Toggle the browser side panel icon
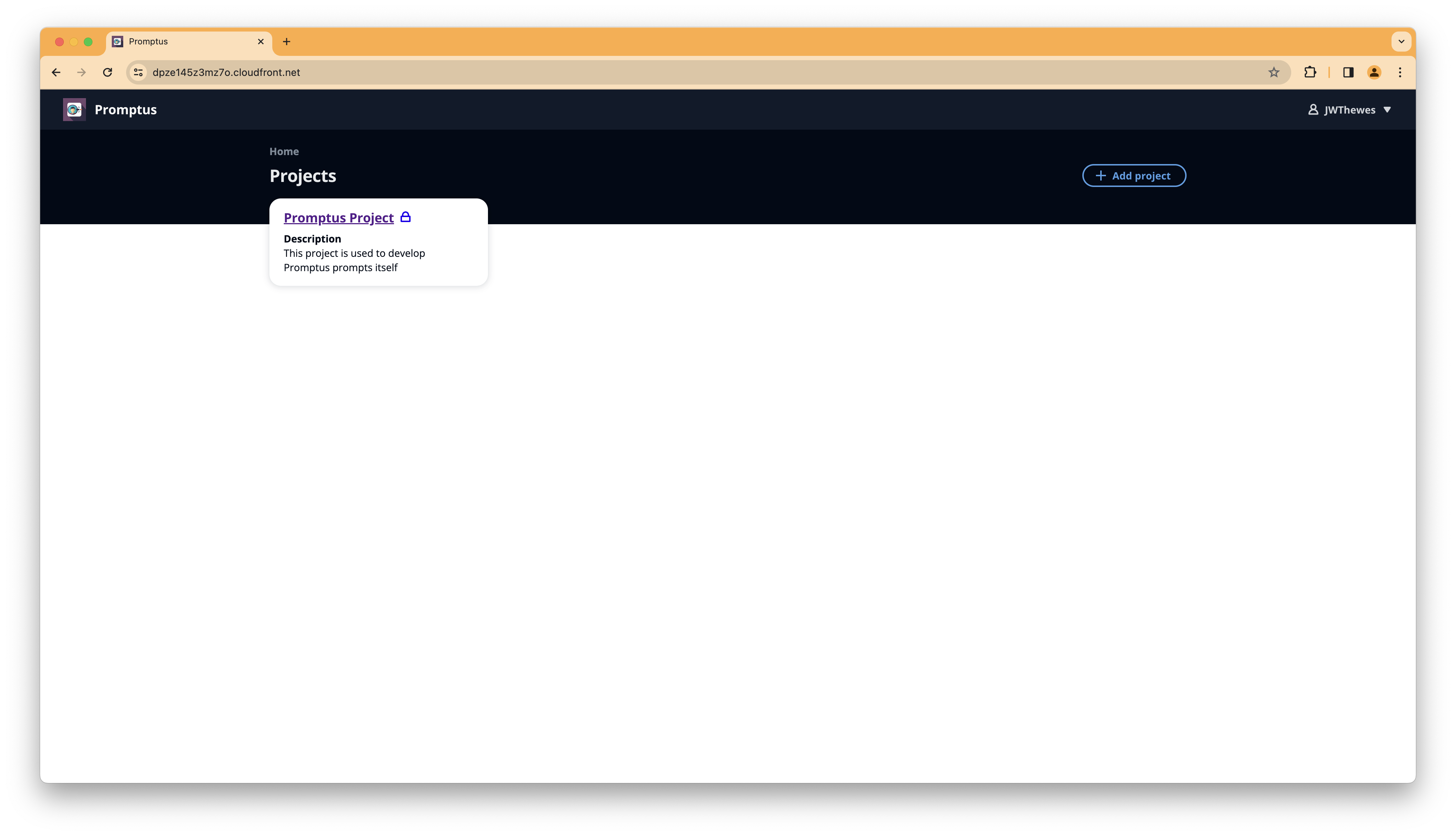This screenshot has height=836, width=1456. pos(1348,72)
